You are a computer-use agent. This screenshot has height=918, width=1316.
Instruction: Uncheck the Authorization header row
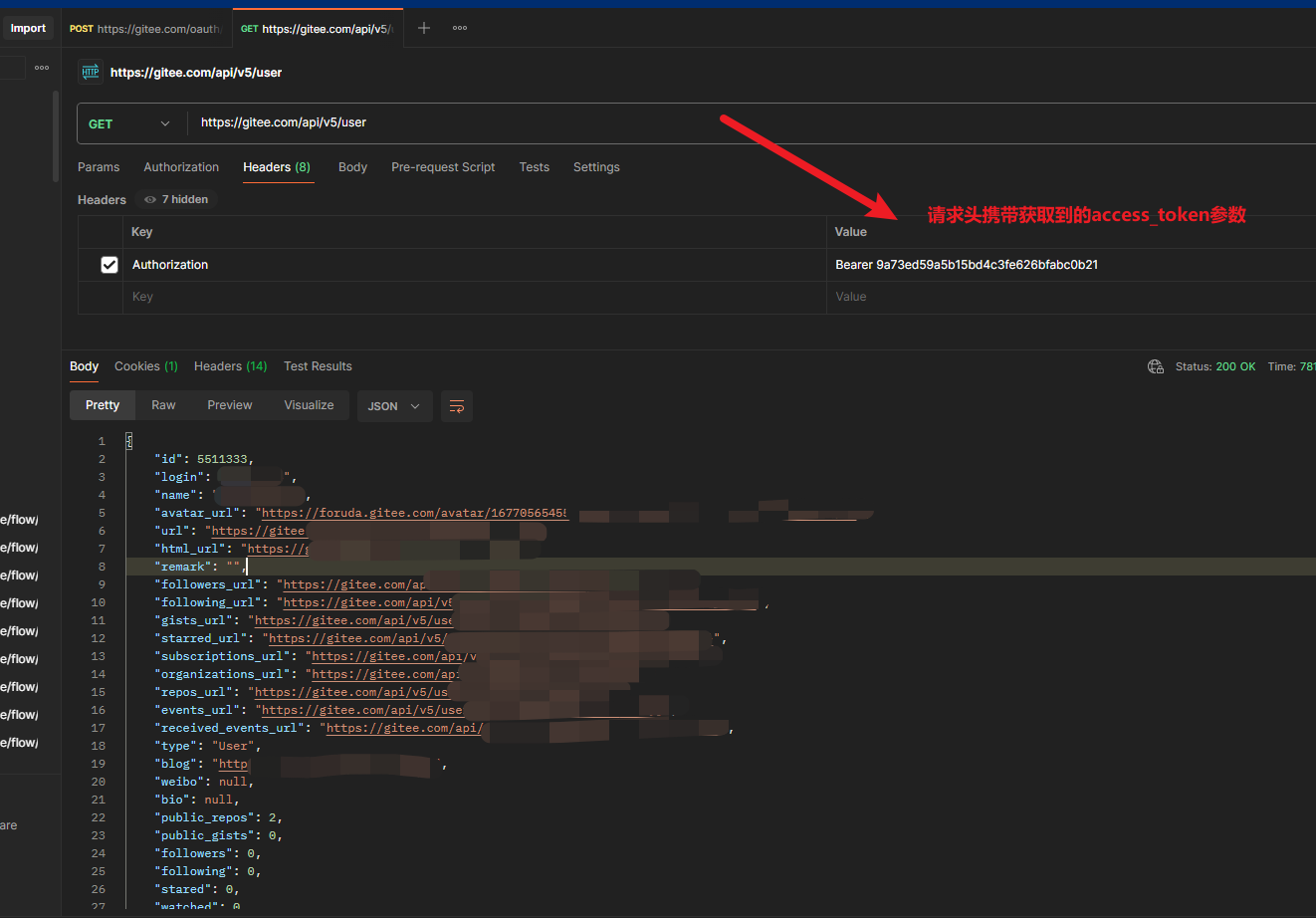110,264
